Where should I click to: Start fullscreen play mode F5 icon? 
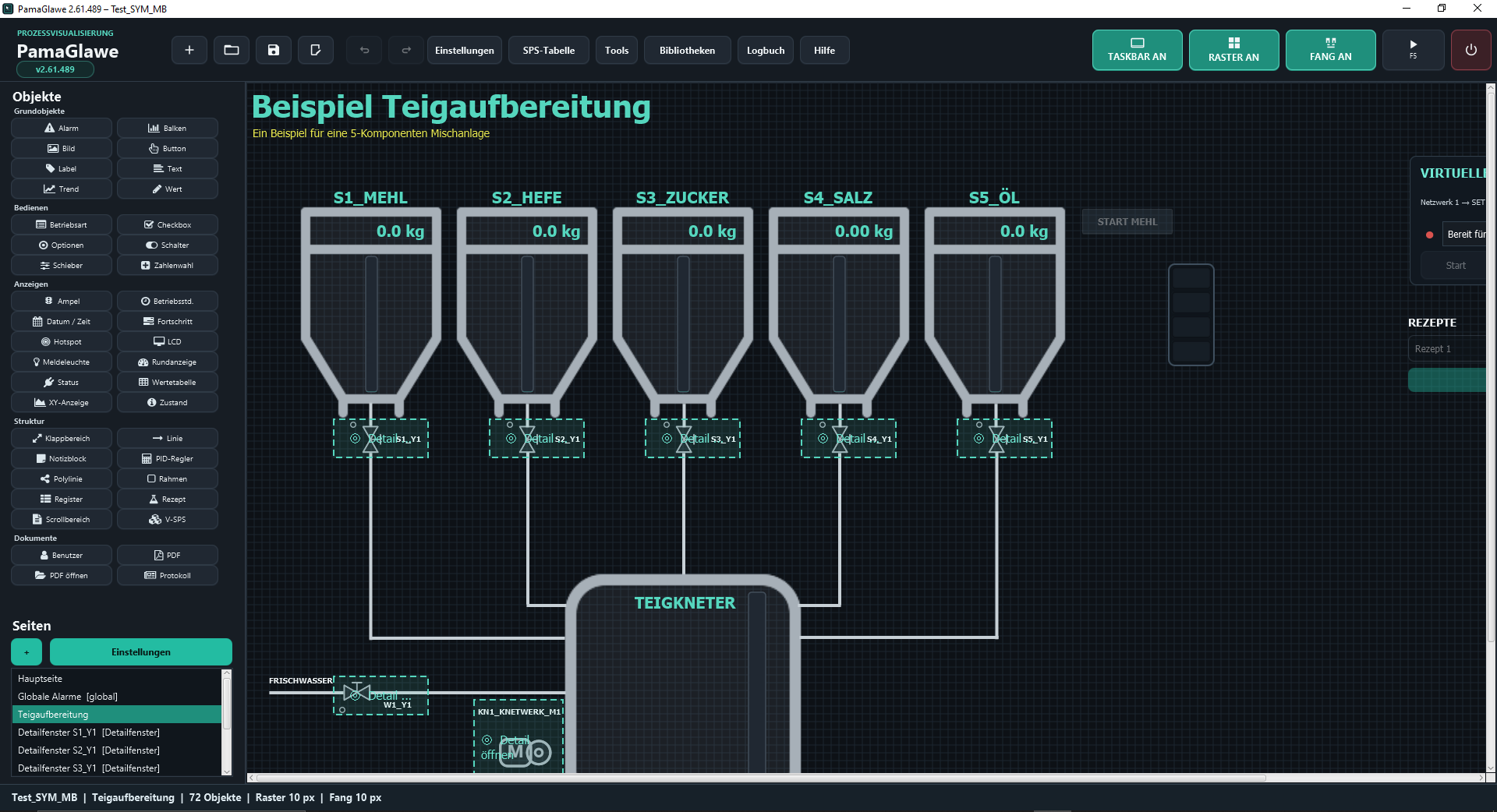(x=1413, y=50)
